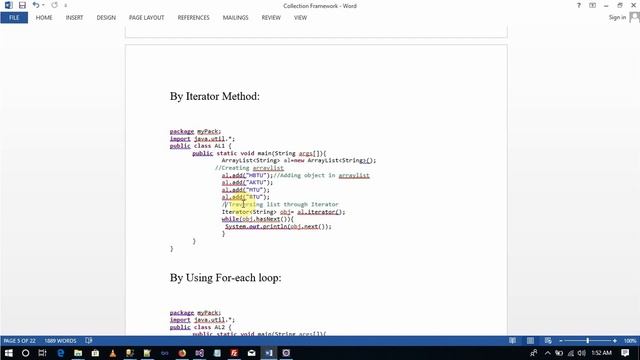Open Microsoft Edge from taskbar

(x=61, y=353)
